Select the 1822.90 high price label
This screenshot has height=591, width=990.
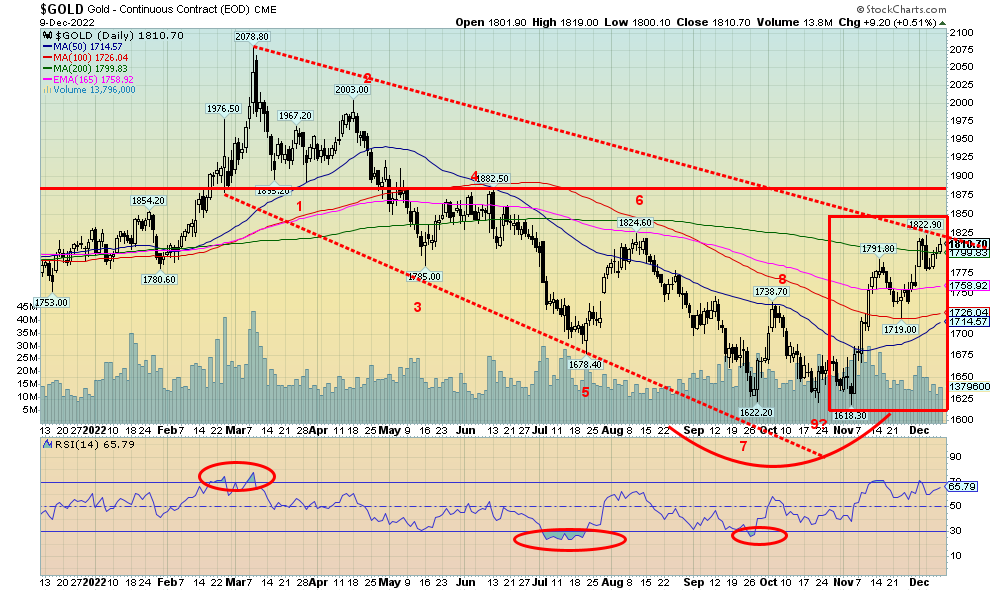click(x=925, y=225)
